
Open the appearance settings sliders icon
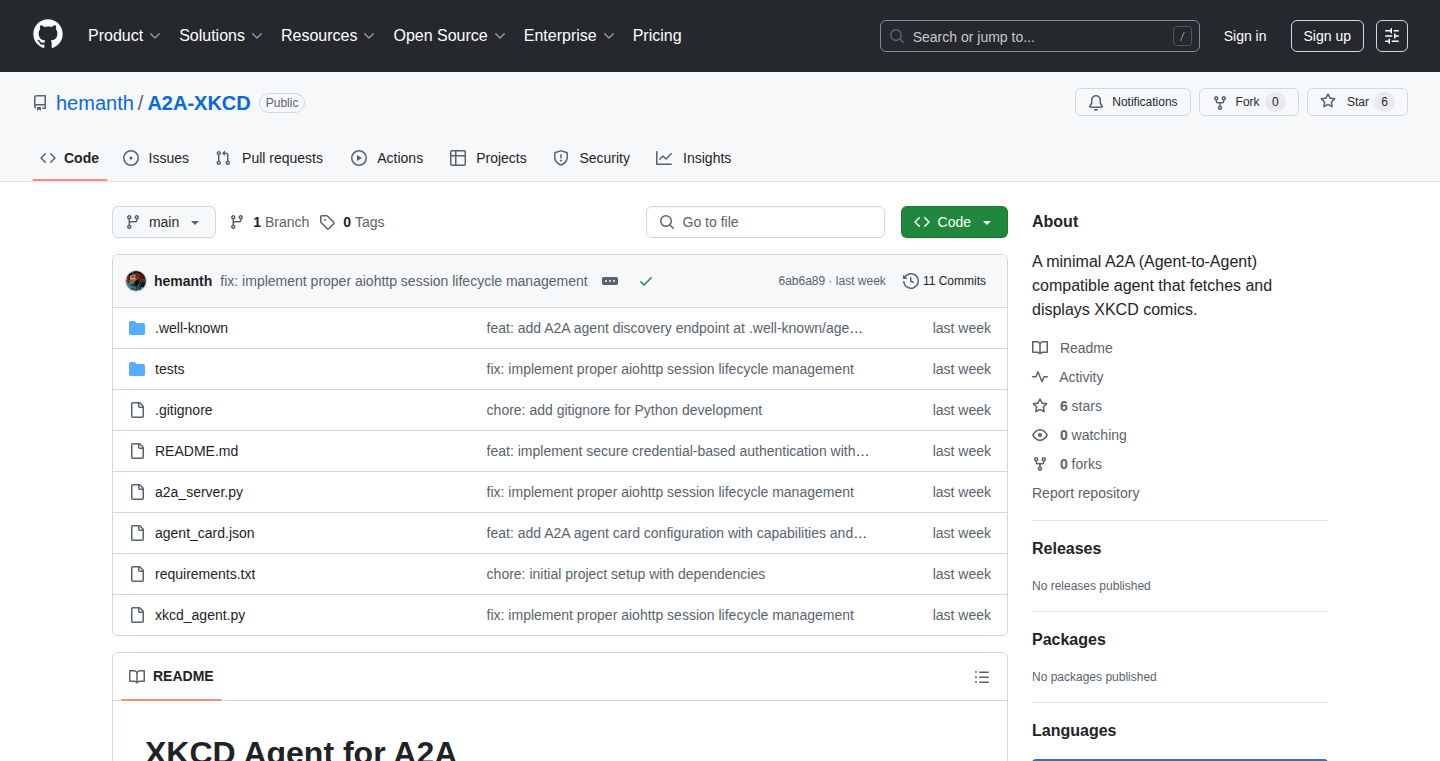(1392, 36)
